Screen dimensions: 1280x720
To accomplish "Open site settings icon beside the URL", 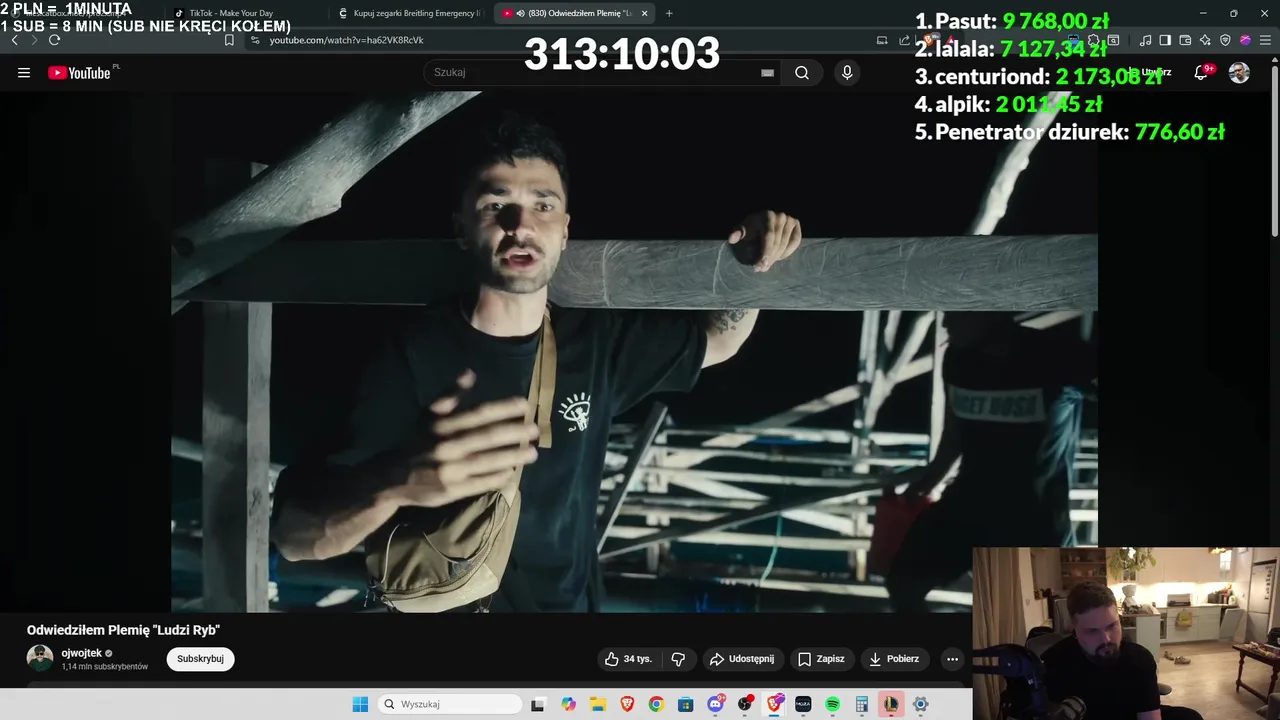I will point(255,40).
